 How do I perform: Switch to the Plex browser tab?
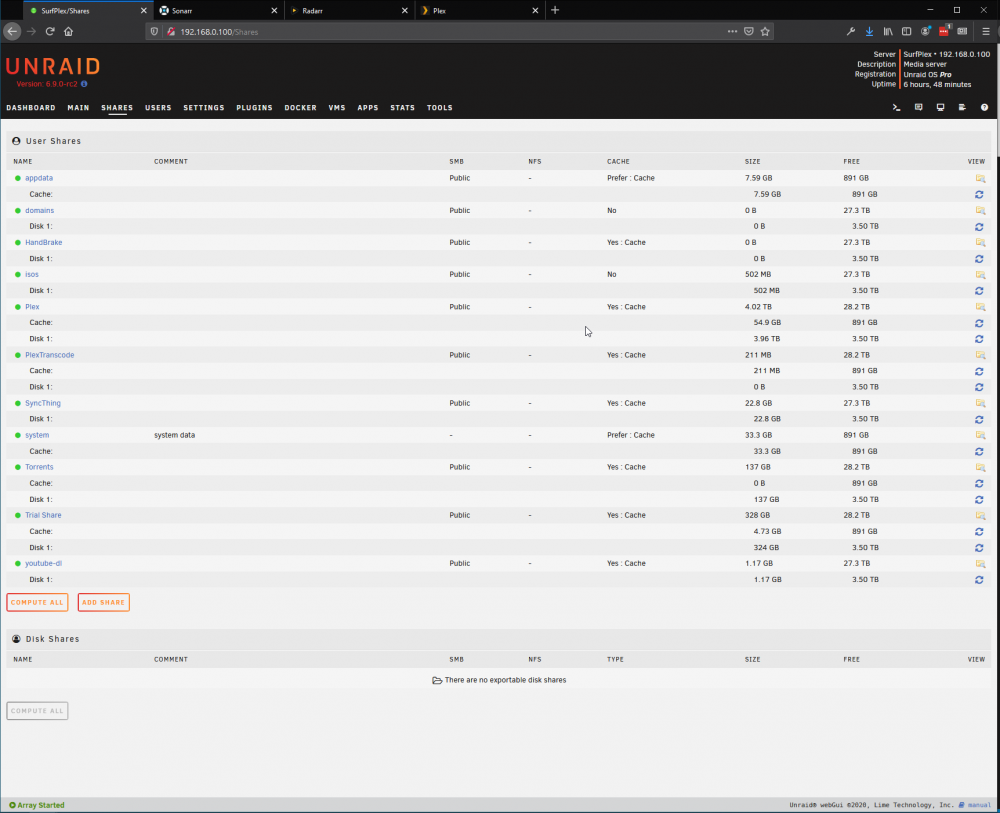coord(480,11)
